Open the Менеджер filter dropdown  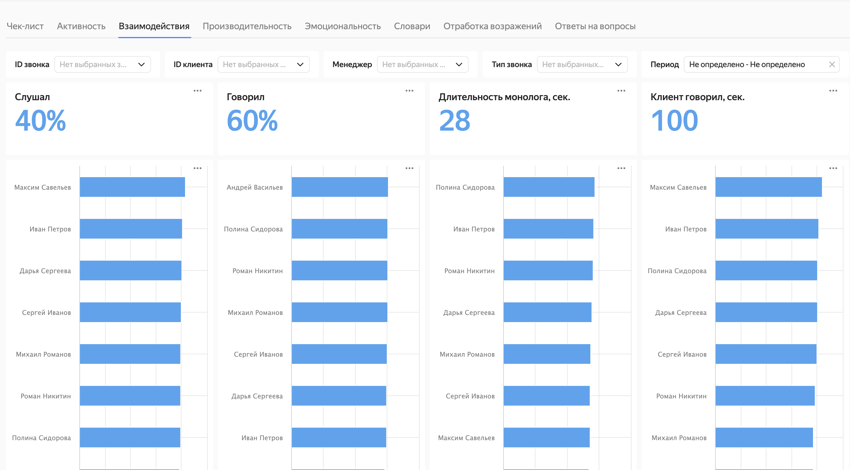[x=422, y=65]
